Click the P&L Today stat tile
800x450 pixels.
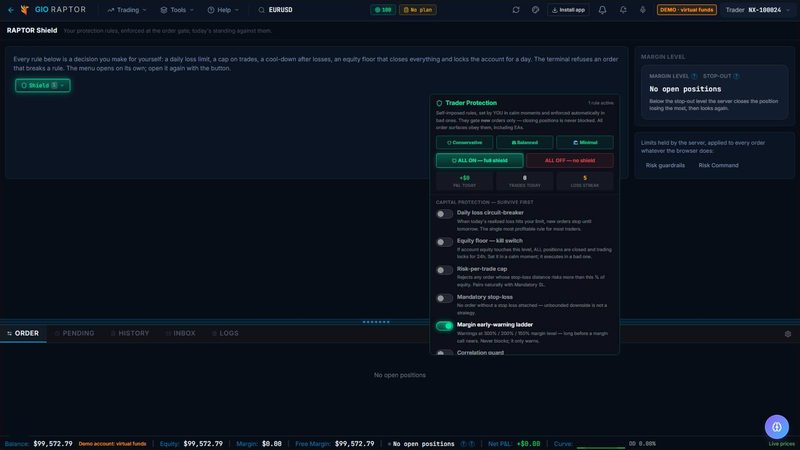click(464, 181)
